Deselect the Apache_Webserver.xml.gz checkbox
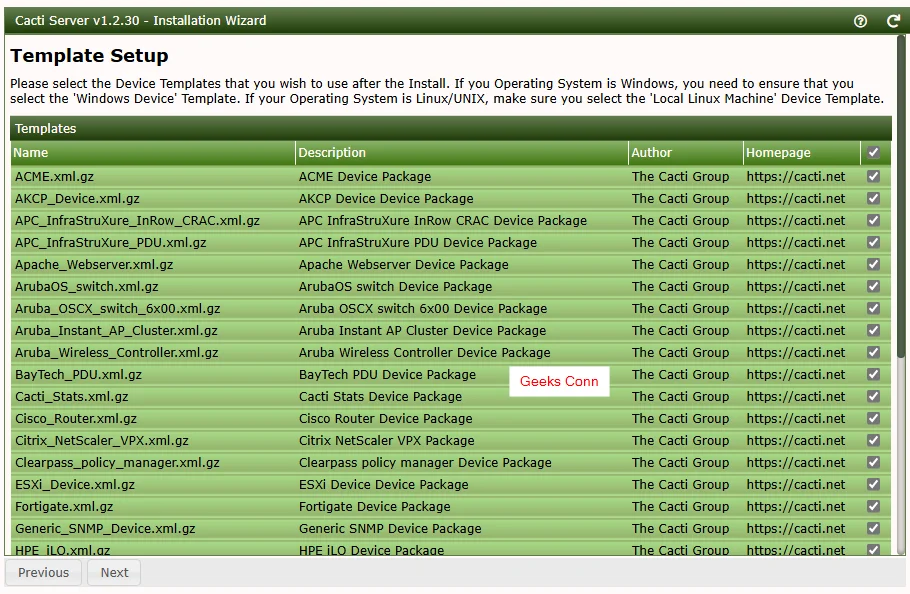 point(873,264)
